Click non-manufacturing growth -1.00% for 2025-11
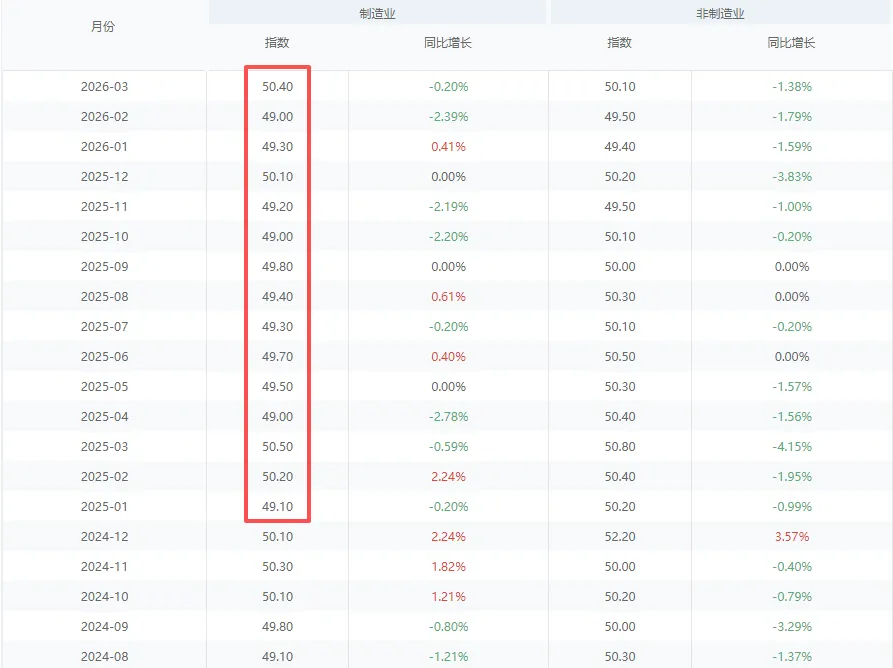The height and width of the screenshot is (668, 893). [x=792, y=207]
